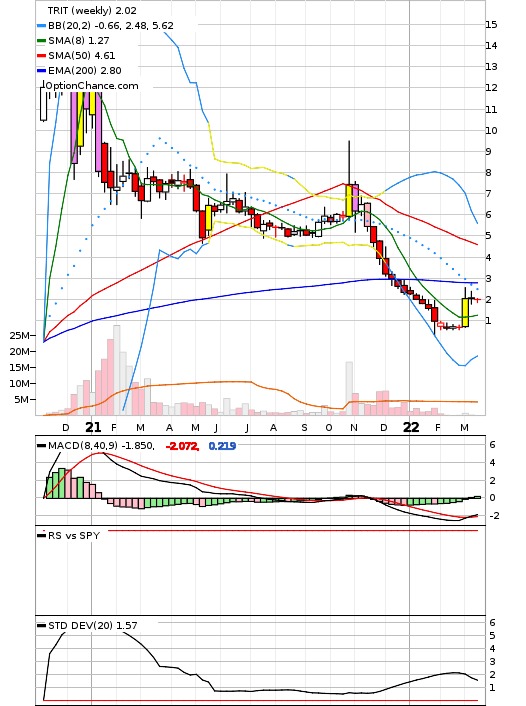Click the RS vs SPY panel label
526x706 pixels.
[x=74, y=536]
